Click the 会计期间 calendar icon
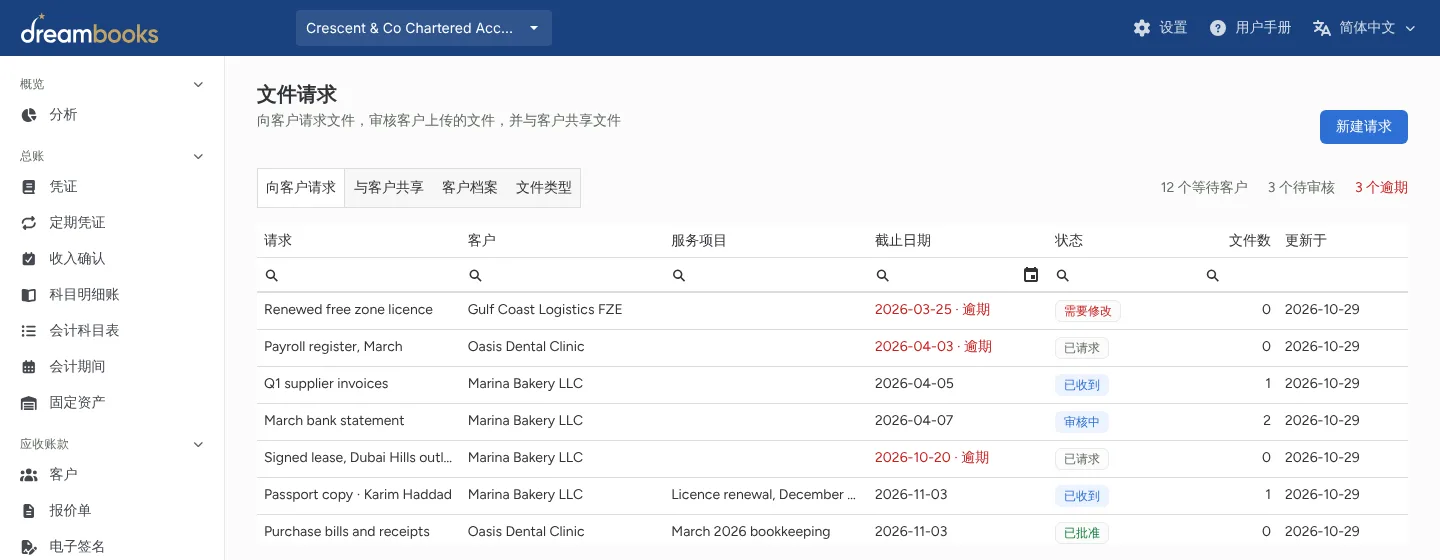 point(29,367)
